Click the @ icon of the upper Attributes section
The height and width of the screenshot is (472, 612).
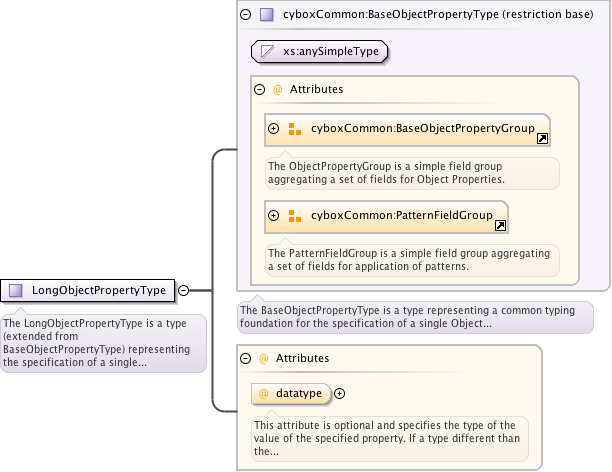click(x=277, y=90)
